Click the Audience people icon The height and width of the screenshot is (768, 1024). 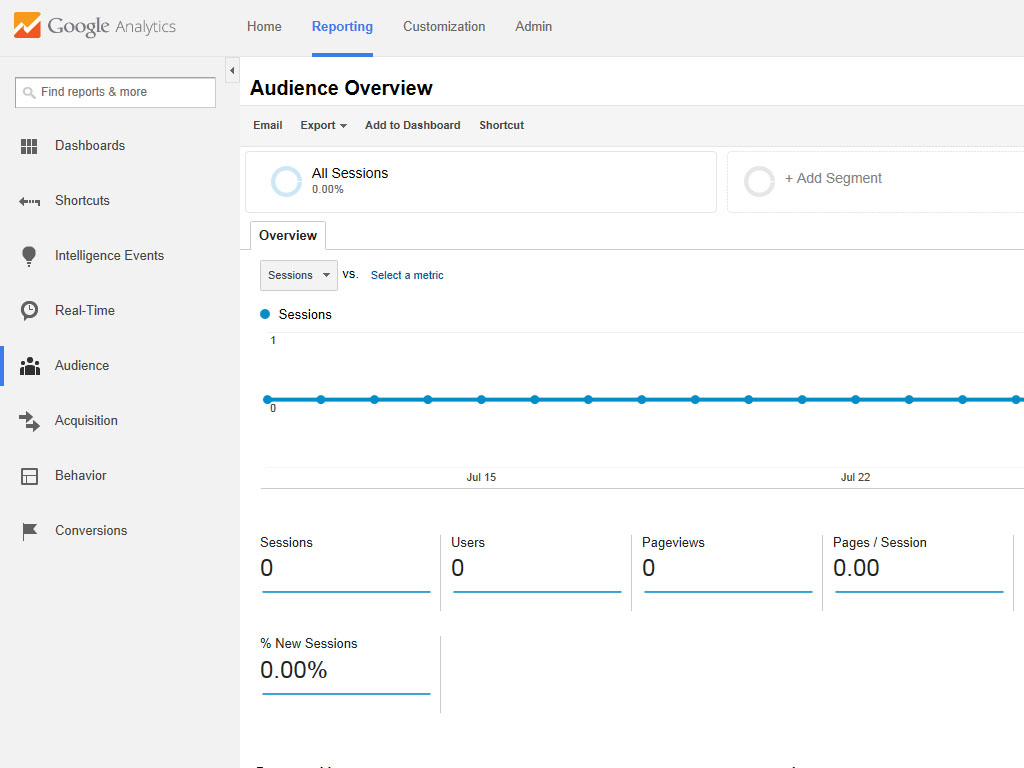click(29, 366)
